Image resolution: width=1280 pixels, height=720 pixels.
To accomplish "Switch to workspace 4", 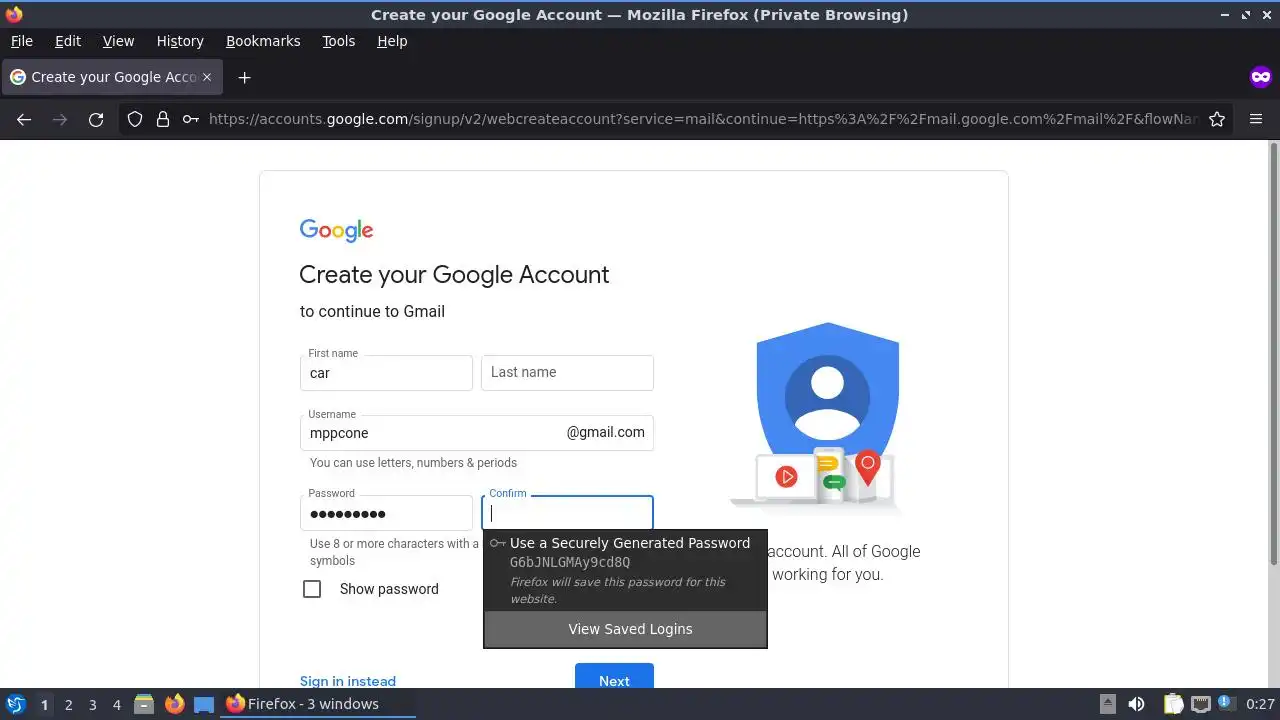I will click(x=116, y=704).
